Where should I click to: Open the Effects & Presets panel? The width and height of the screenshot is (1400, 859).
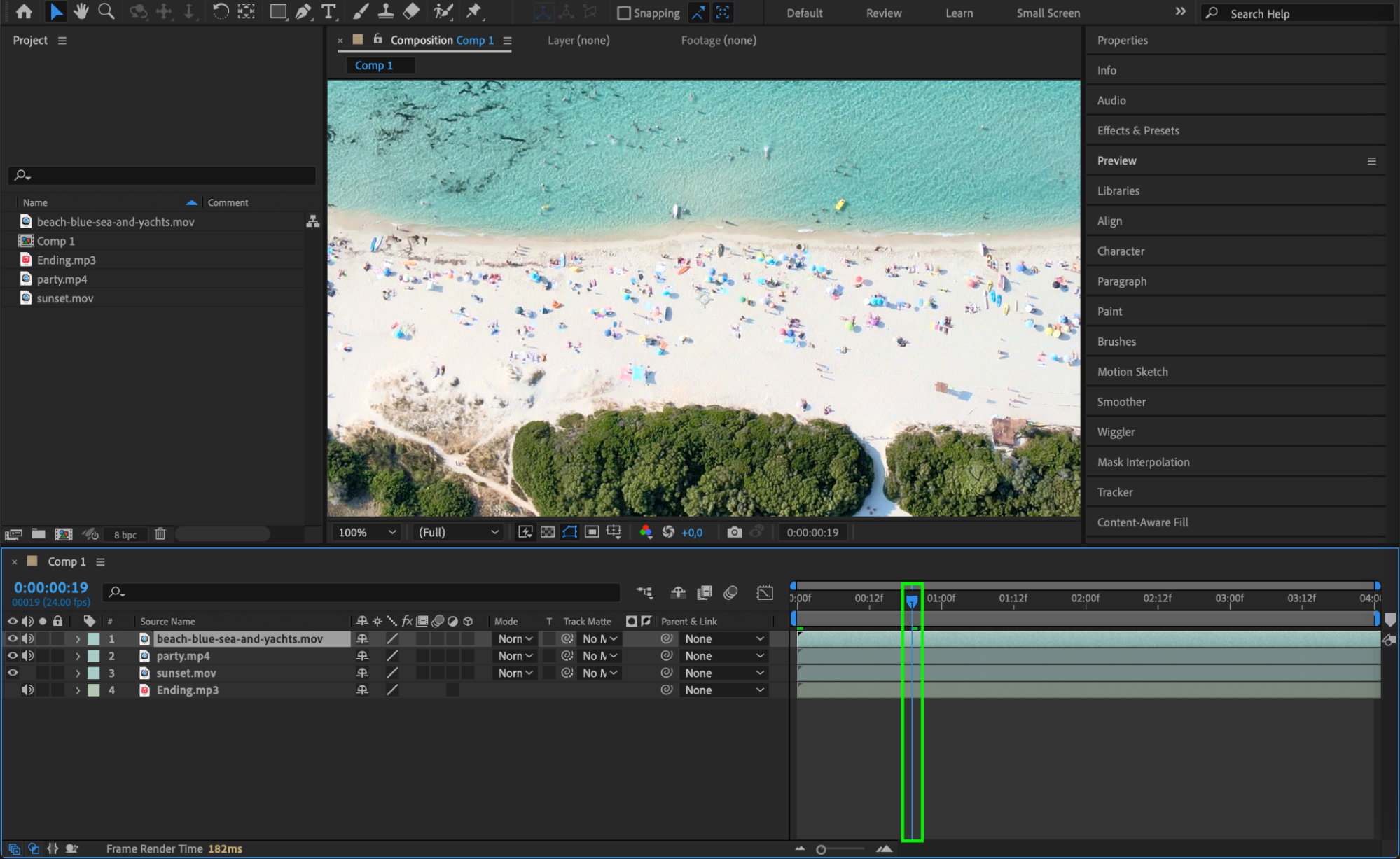(1137, 130)
